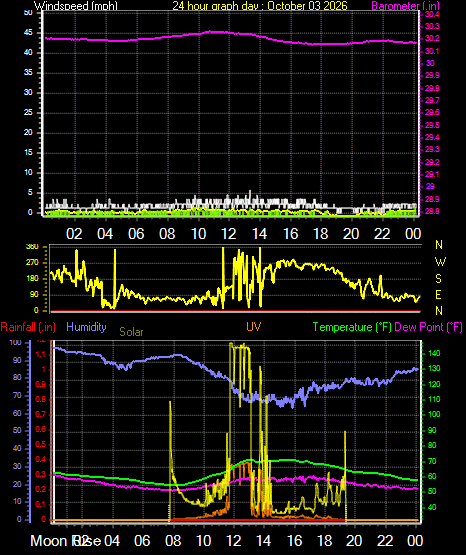Click the 100 humidity scale value
This screenshot has height=555, width=466.
(16, 342)
